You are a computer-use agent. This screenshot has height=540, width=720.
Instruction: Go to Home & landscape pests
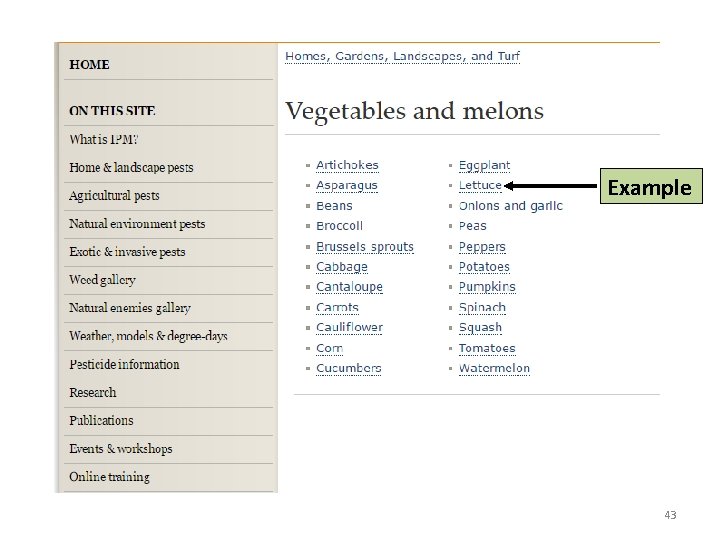click(131, 168)
